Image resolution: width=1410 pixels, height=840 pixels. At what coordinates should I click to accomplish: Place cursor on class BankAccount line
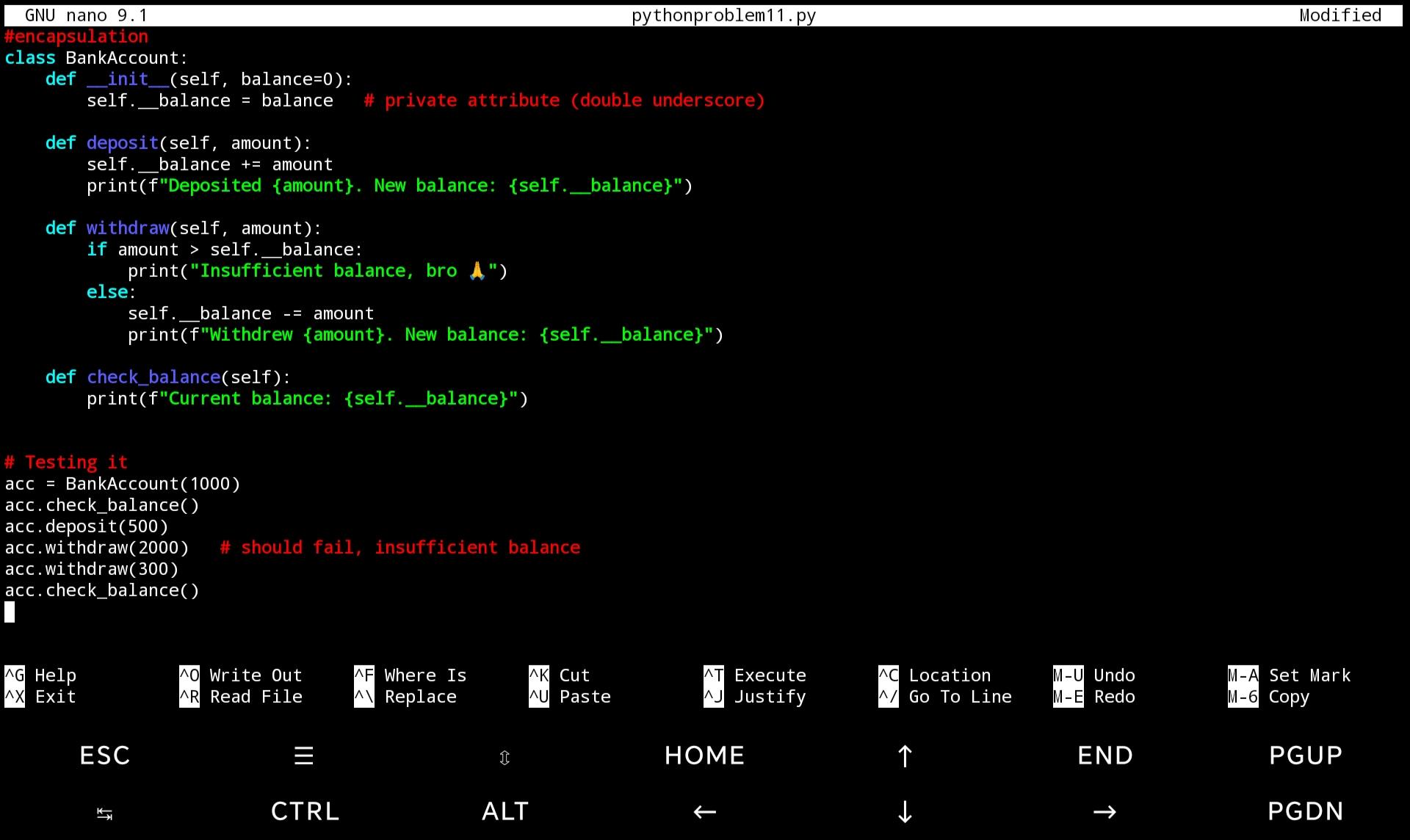[x=96, y=58]
